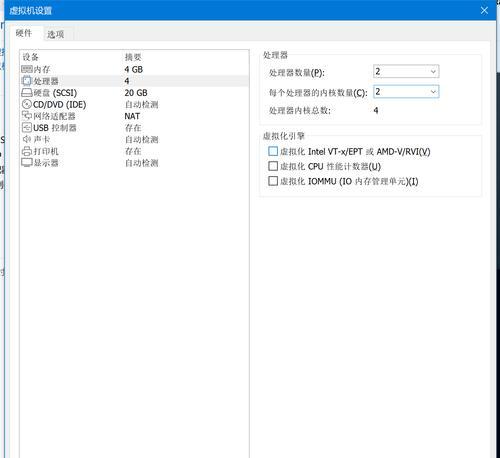The image size is (500, 458).
Task: Click 自动检测 summary in the 声卡 row
Action: (141, 139)
